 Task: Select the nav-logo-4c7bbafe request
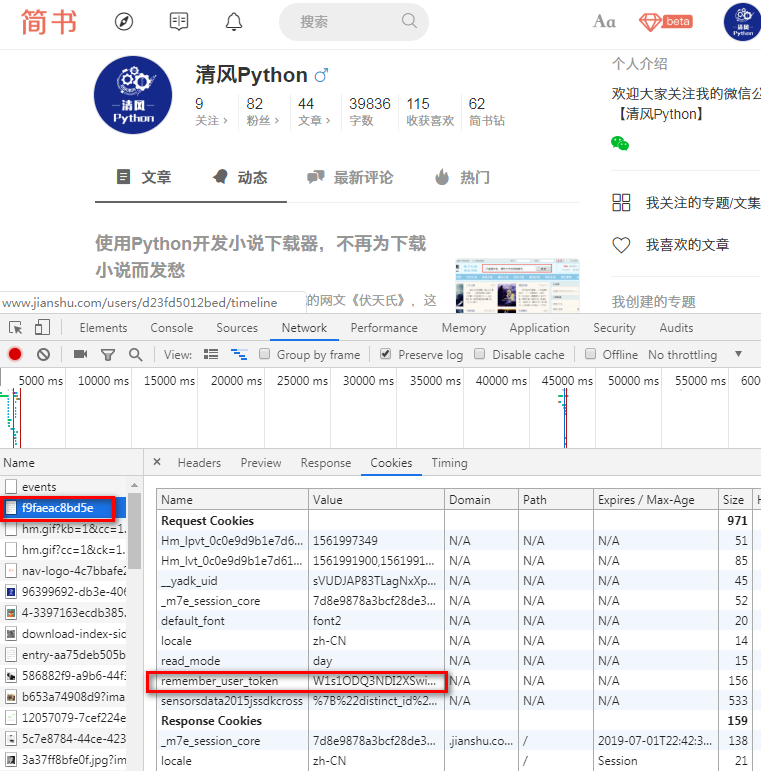(x=64, y=571)
